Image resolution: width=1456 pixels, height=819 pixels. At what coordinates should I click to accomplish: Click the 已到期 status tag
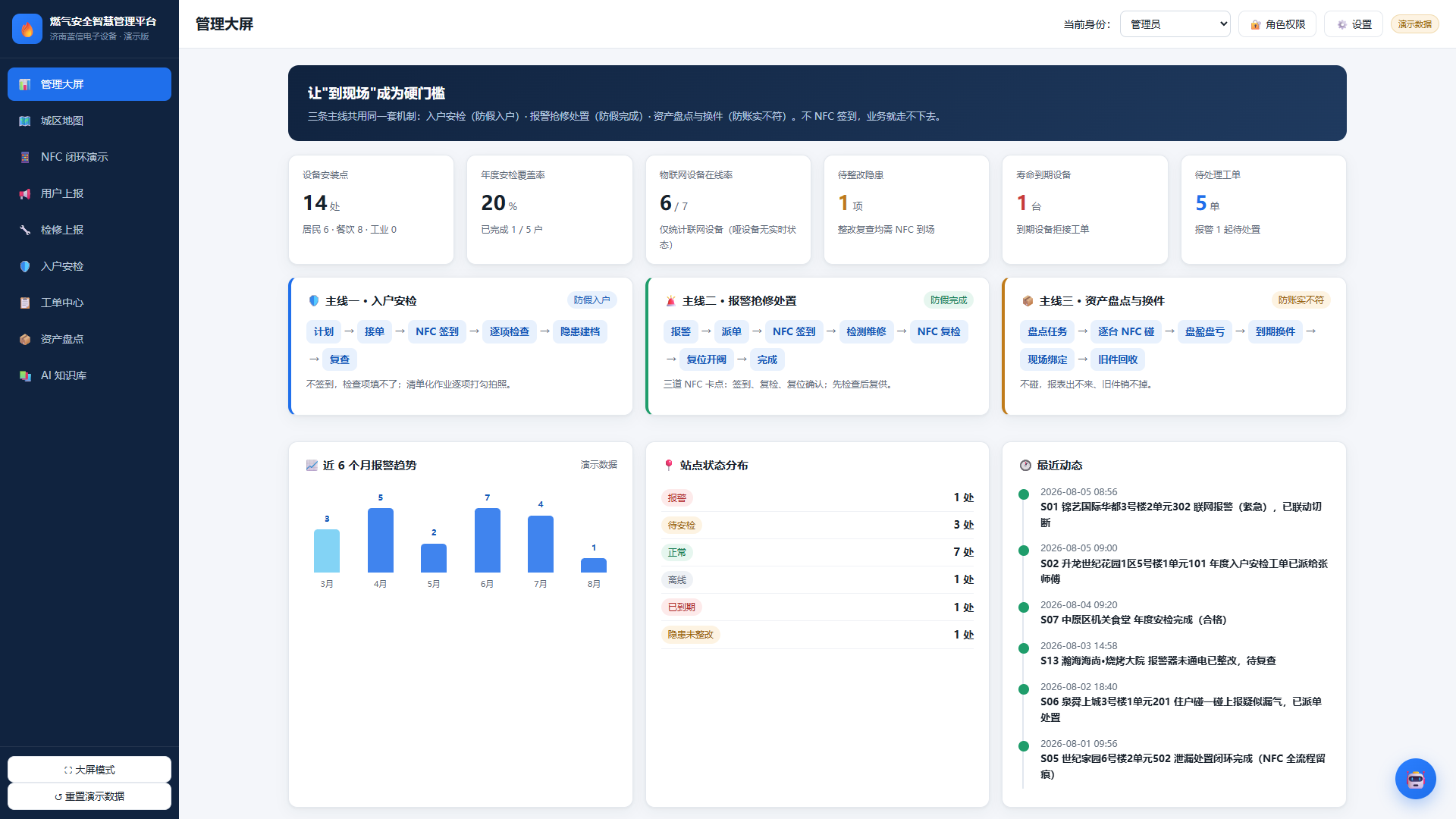681,607
